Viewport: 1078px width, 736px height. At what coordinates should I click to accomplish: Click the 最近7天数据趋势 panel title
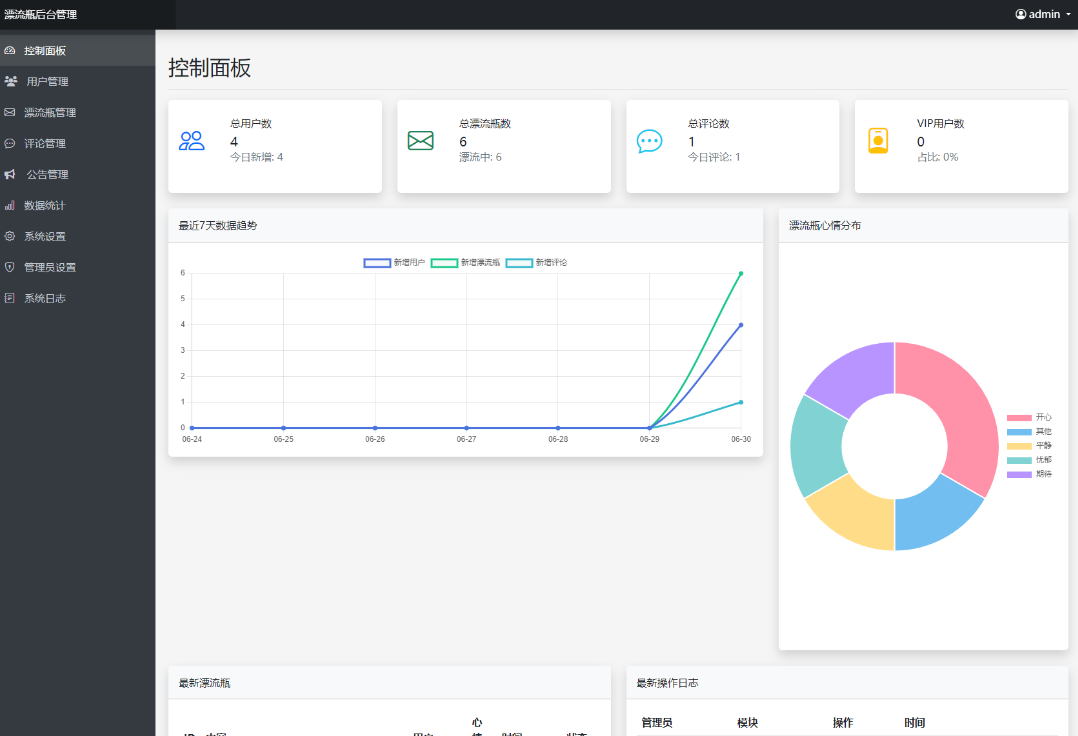pyautogui.click(x=218, y=225)
